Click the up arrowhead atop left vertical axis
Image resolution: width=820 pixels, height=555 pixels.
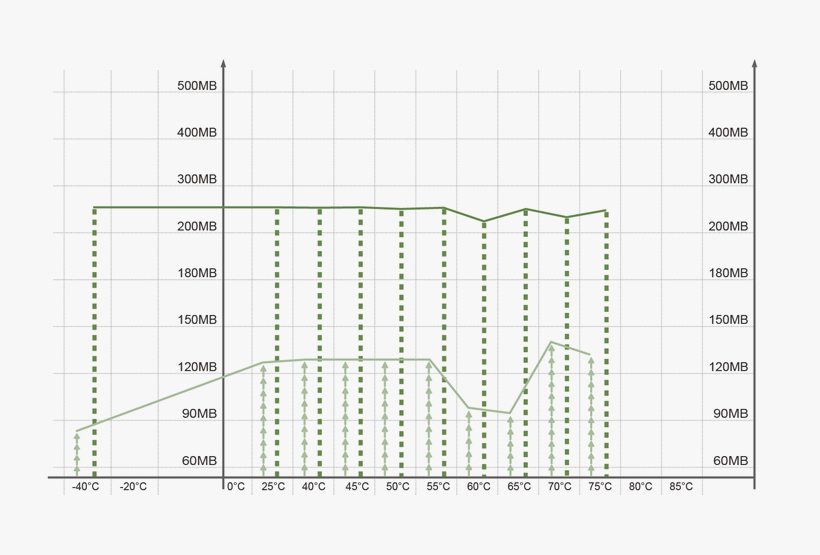(223, 64)
